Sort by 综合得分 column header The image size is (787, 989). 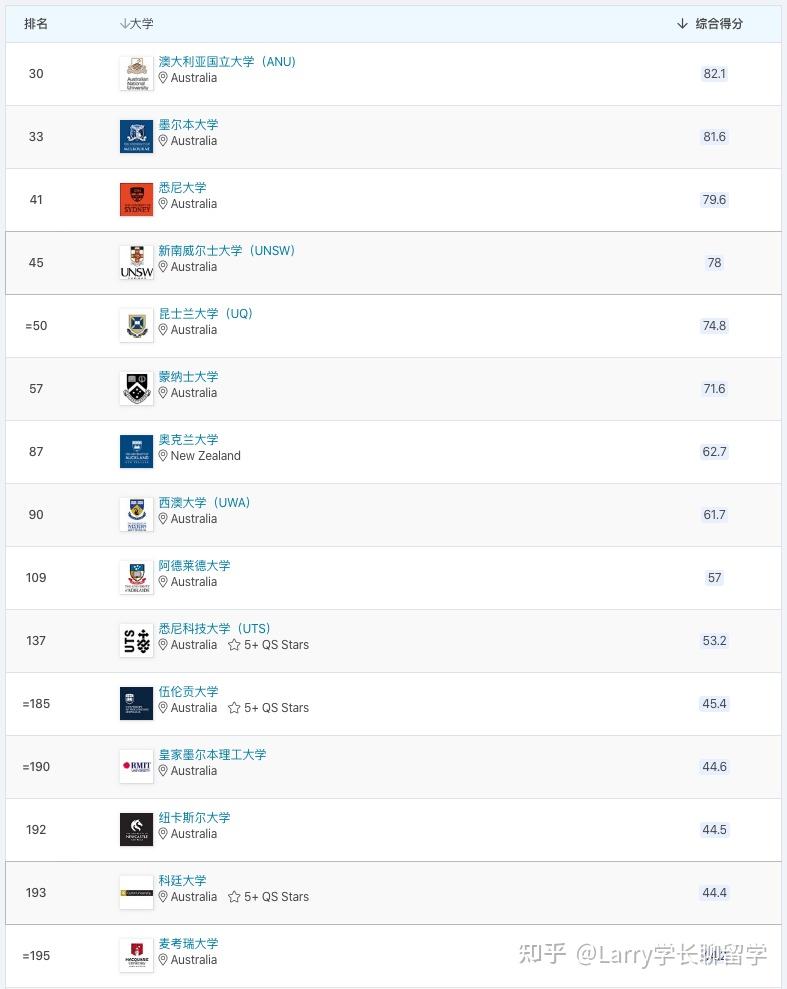coord(710,24)
